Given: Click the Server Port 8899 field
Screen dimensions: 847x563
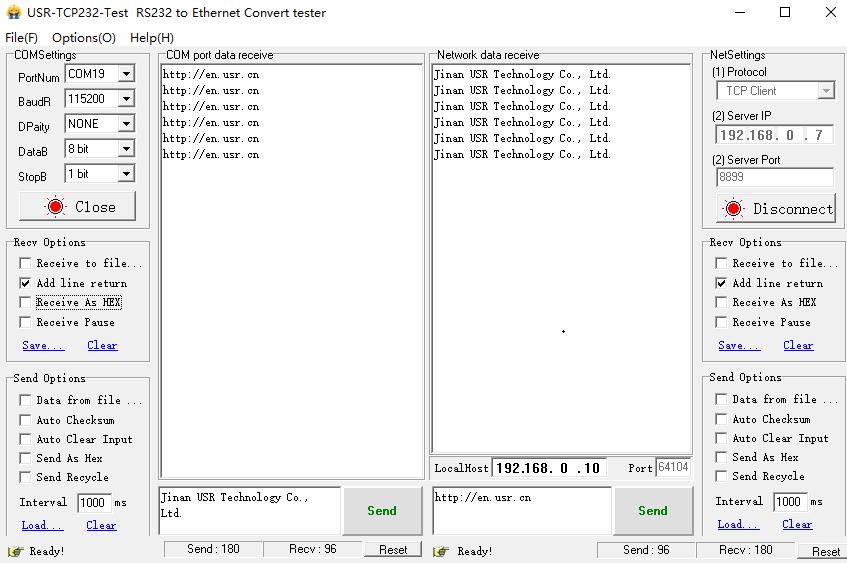Looking at the screenshot, I should click(775, 177).
